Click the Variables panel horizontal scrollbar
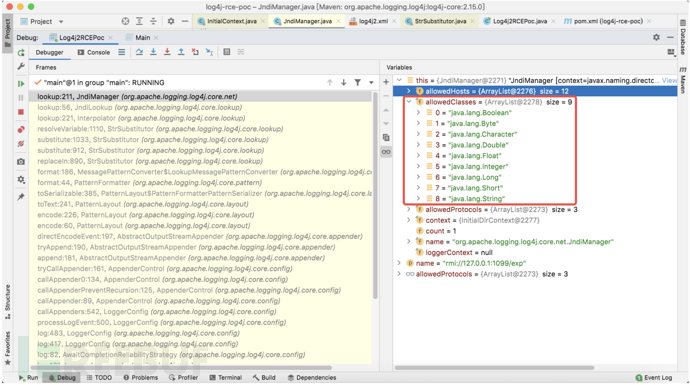Screen dimensions: 690x385 click(495, 367)
